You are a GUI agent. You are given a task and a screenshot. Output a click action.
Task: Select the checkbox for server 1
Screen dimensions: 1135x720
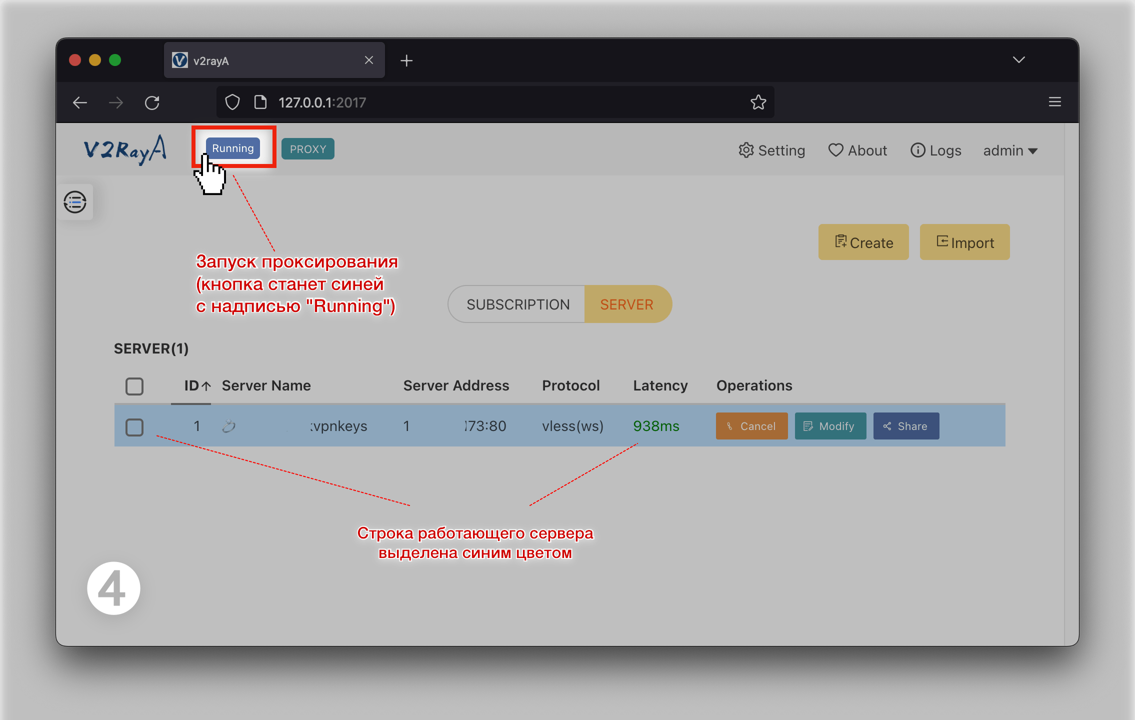[x=135, y=427]
